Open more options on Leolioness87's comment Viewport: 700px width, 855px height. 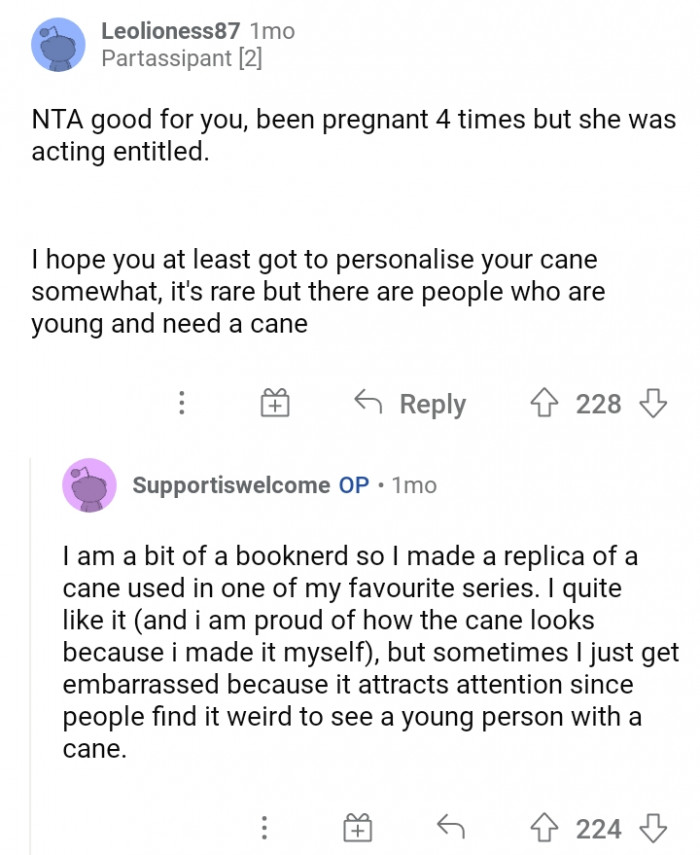click(x=181, y=404)
